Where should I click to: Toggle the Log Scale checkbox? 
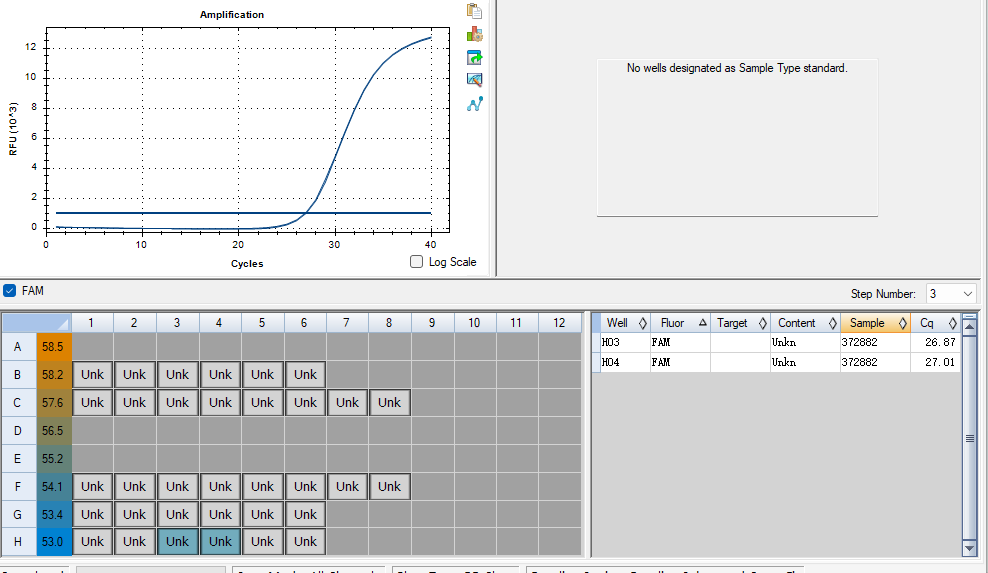(x=416, y=262)
